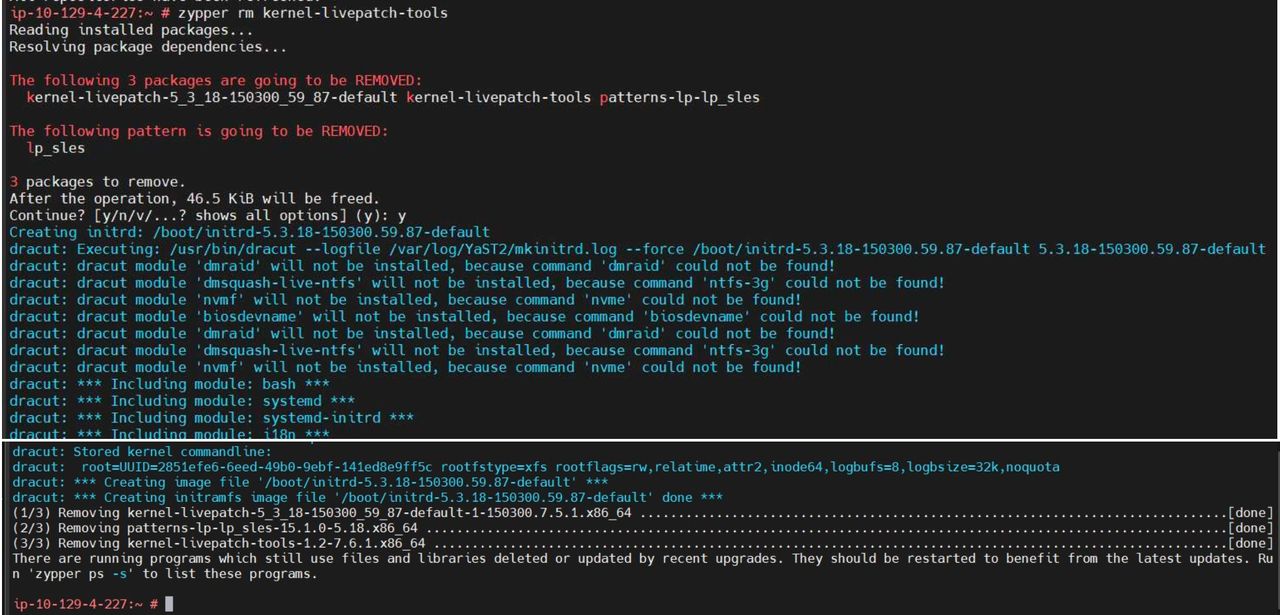Click the 'Including module: systemd-initrd' line
This screenshot has width=1280, height=615.
[211, 418]
